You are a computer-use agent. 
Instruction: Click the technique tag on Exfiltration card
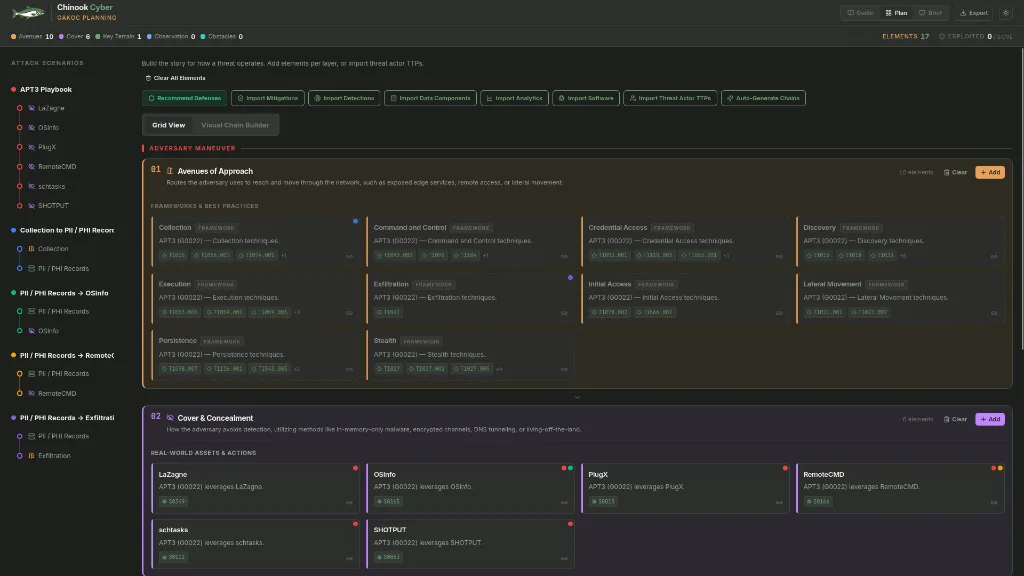(x=389, y=312)
